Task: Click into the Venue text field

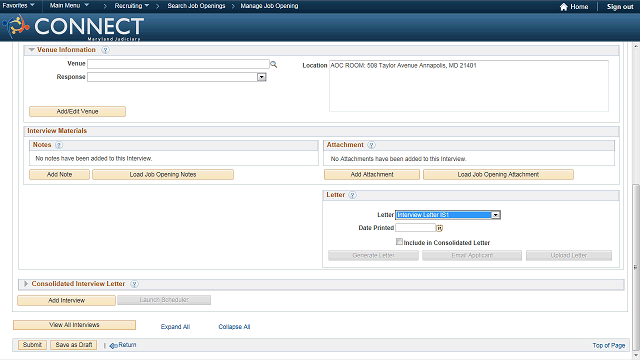Action: [178, 64]
